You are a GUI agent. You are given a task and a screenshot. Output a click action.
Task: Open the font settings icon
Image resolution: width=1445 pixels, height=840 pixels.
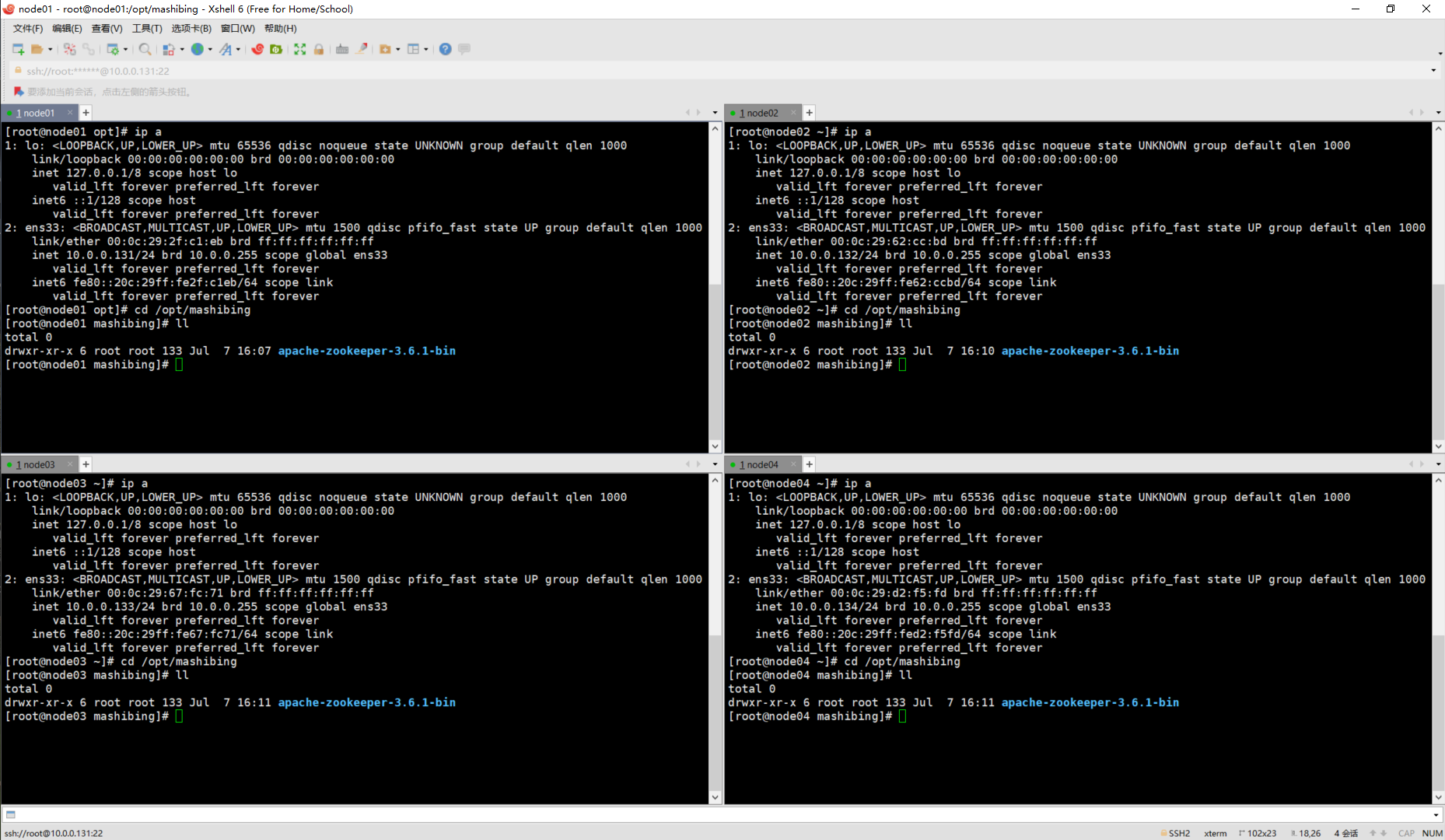click(226, 49)
